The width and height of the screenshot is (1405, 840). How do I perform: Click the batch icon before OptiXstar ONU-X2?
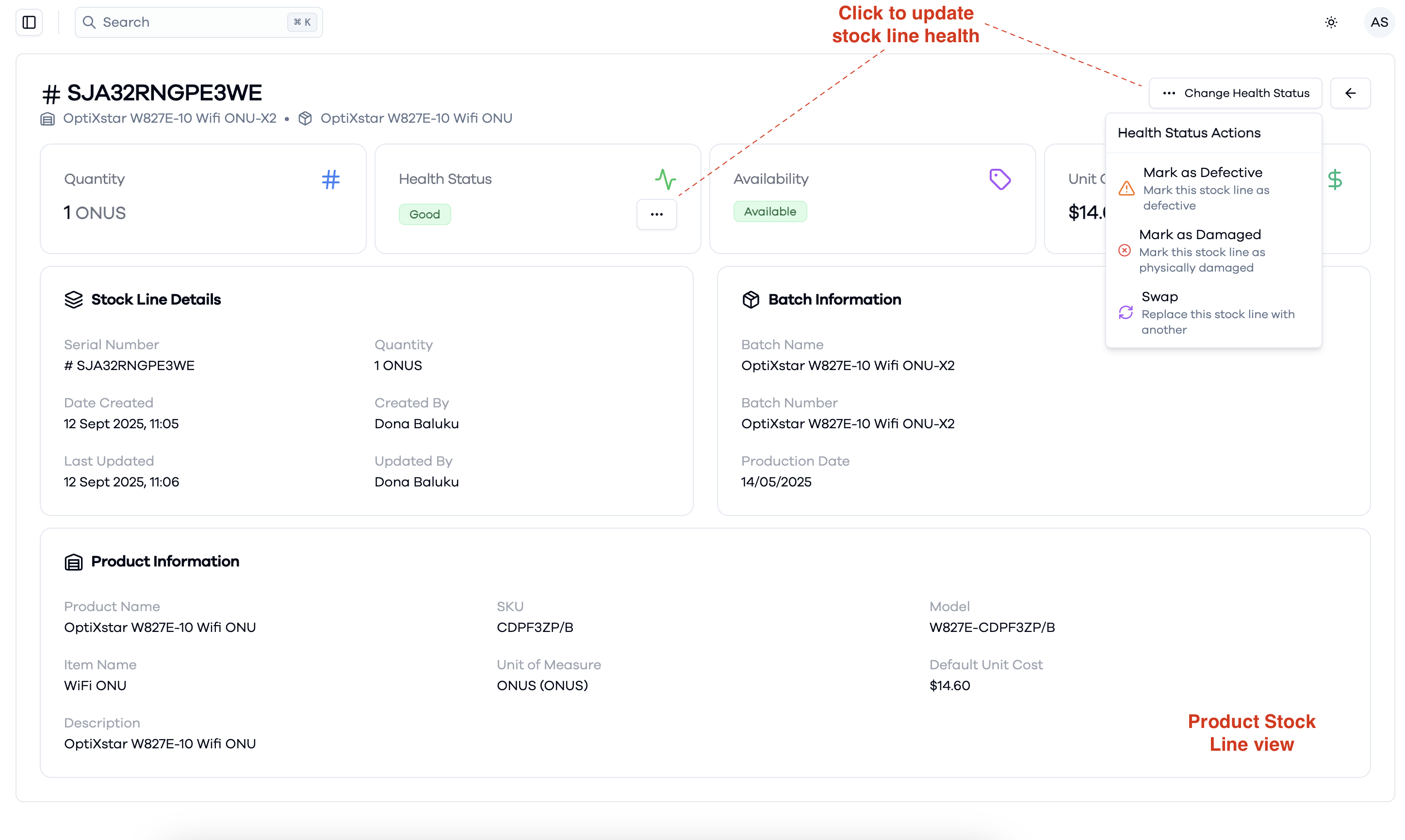pyautogui.click(x=48, y=119)
